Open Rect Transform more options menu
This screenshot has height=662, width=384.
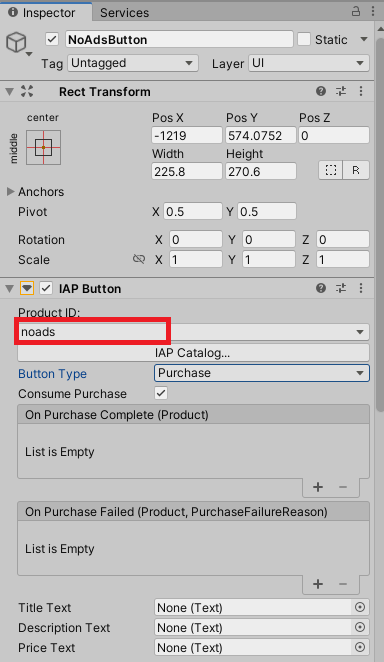[361, 91]
